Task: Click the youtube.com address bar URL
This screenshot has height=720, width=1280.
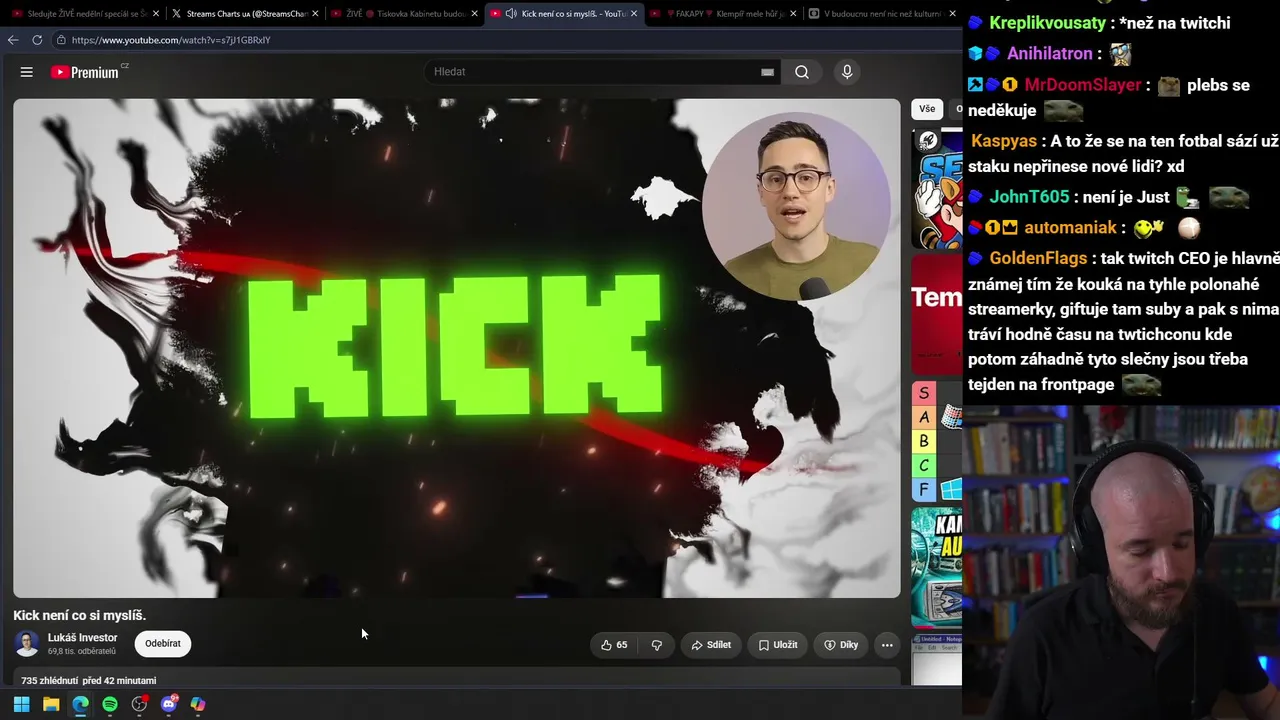Action: point(171,40)
